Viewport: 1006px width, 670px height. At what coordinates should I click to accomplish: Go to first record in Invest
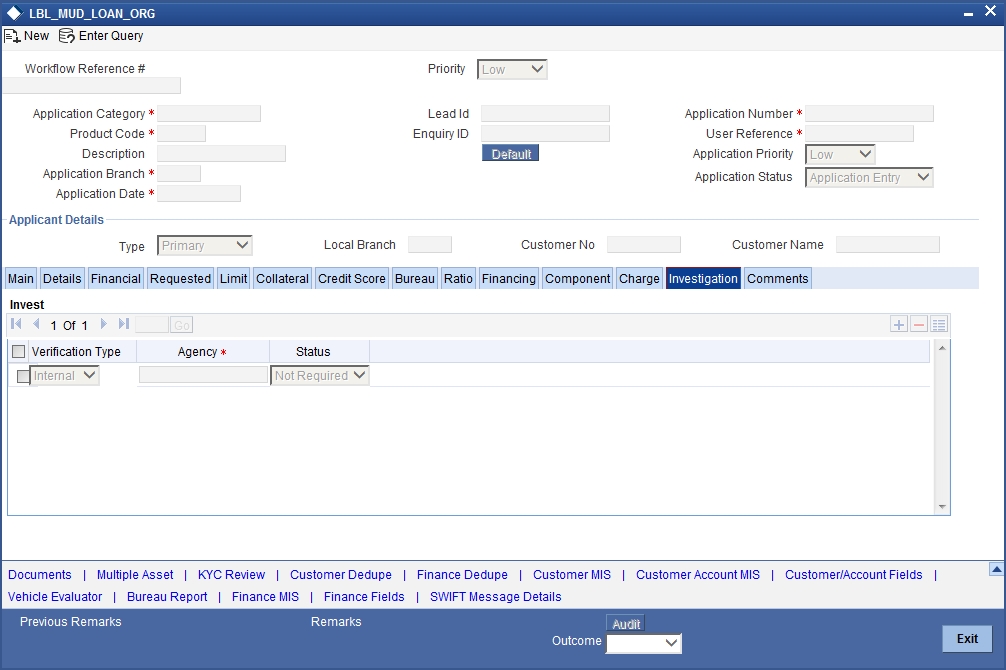tap(17, 324)
